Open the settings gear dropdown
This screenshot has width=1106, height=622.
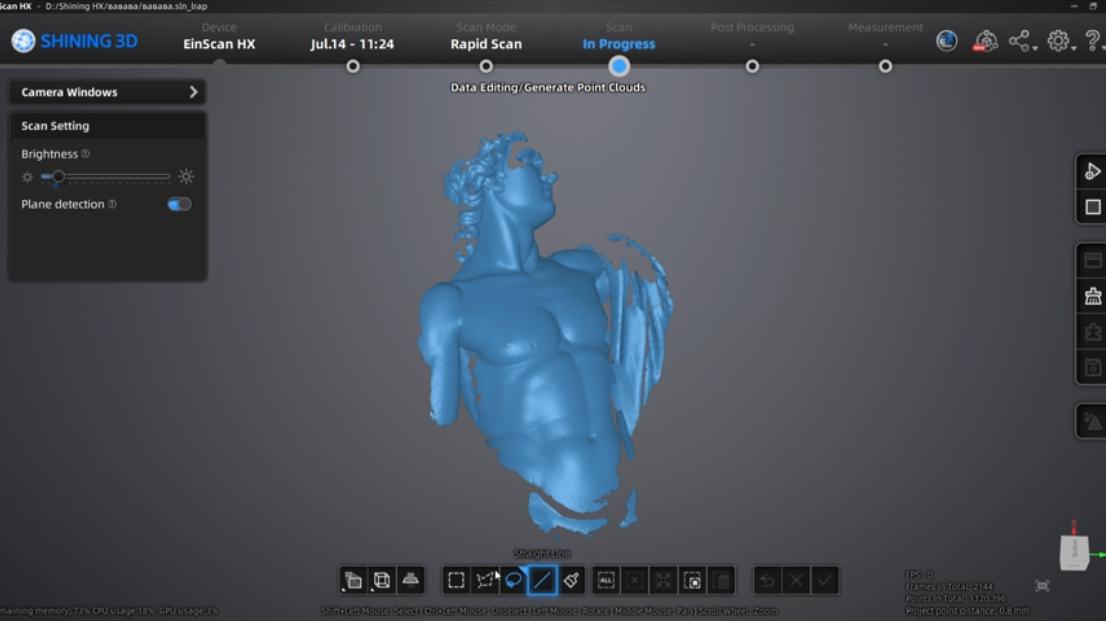point(1061,42)
